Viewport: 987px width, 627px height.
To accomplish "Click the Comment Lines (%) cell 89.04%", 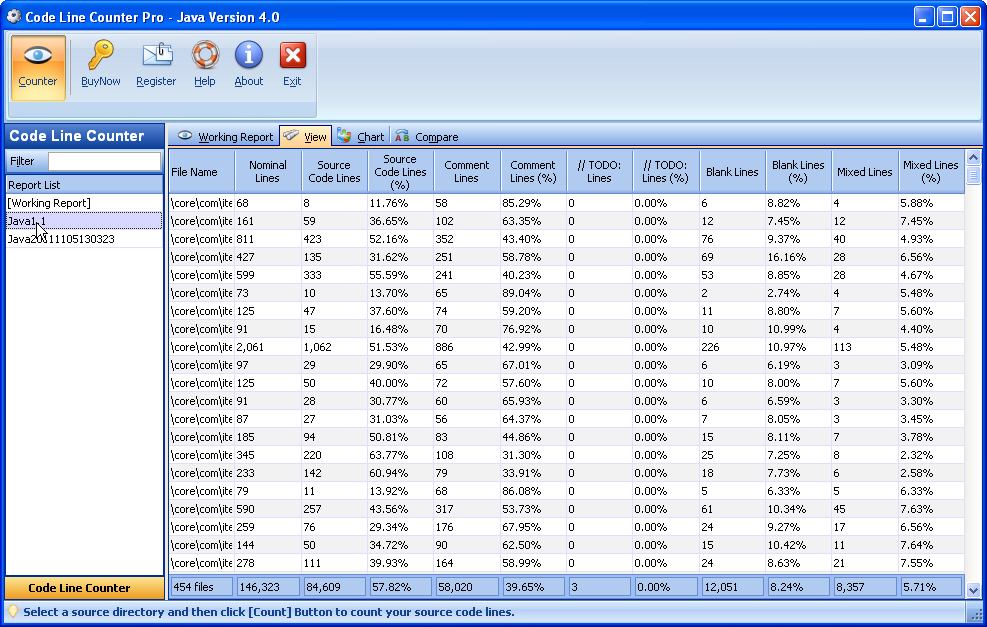I will (533, 293).
